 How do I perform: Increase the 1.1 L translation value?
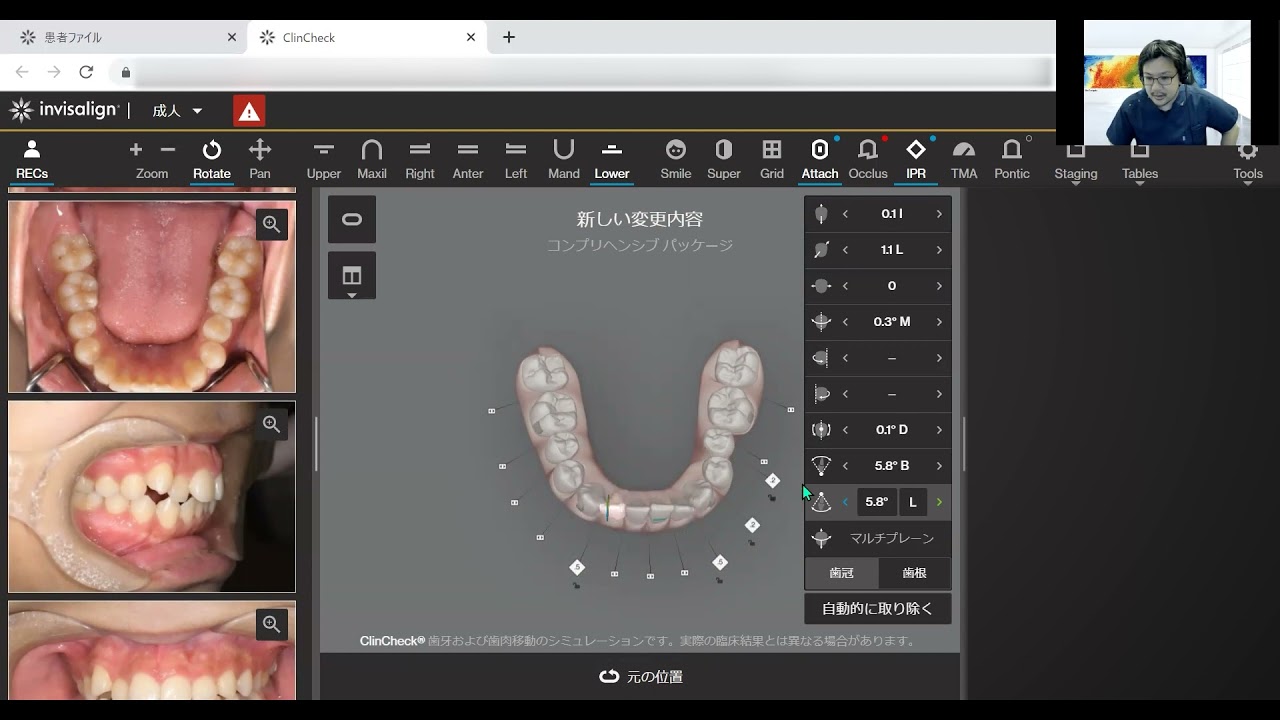tap(939, 250)
